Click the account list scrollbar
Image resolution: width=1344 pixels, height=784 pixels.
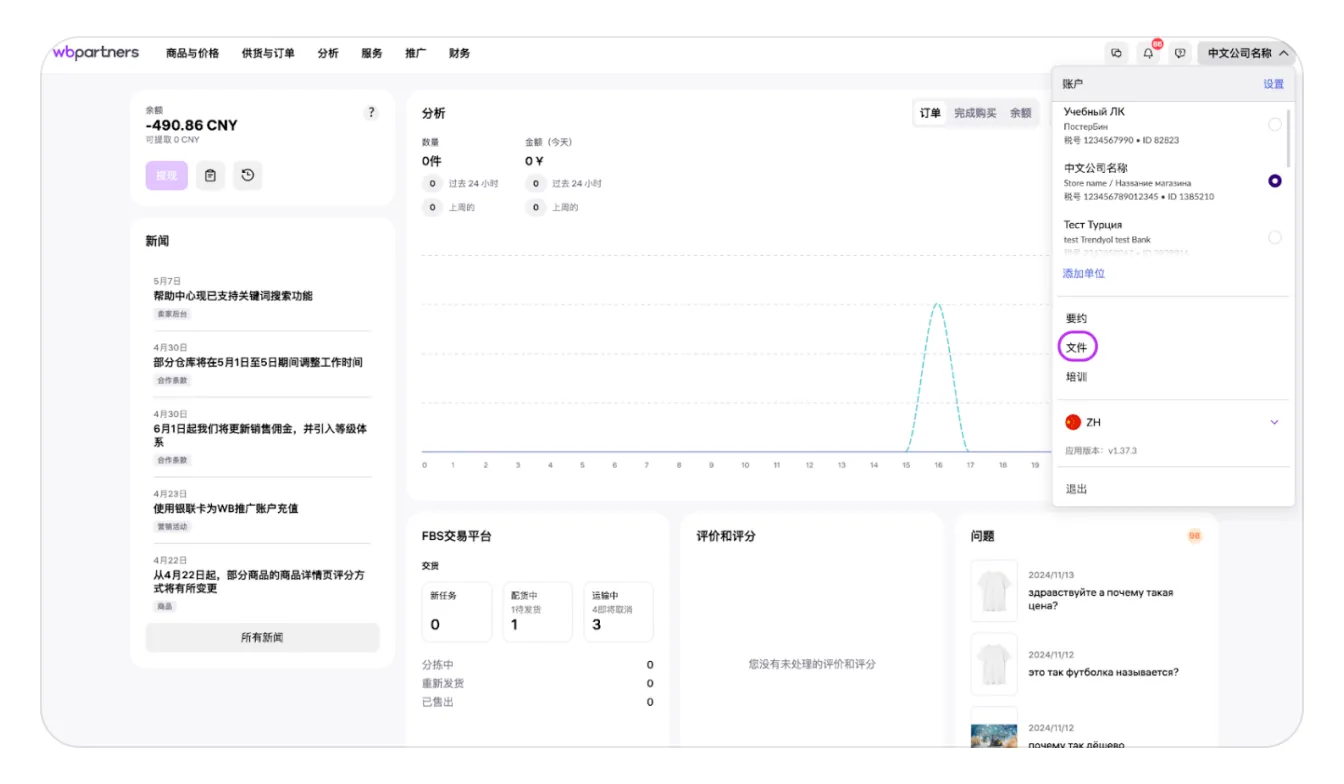(1290, 138)
